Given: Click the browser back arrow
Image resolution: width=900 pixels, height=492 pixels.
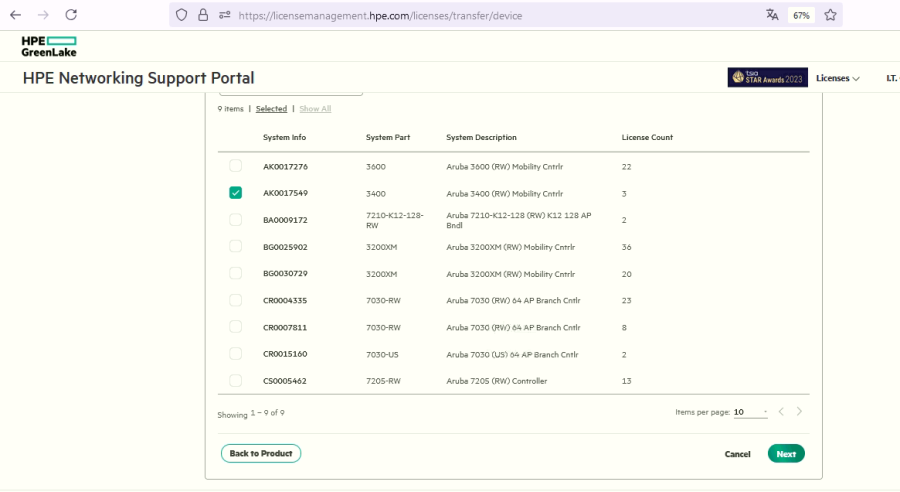Looking at the screenshot, I should pyautogui.click(x=15, y=15).
